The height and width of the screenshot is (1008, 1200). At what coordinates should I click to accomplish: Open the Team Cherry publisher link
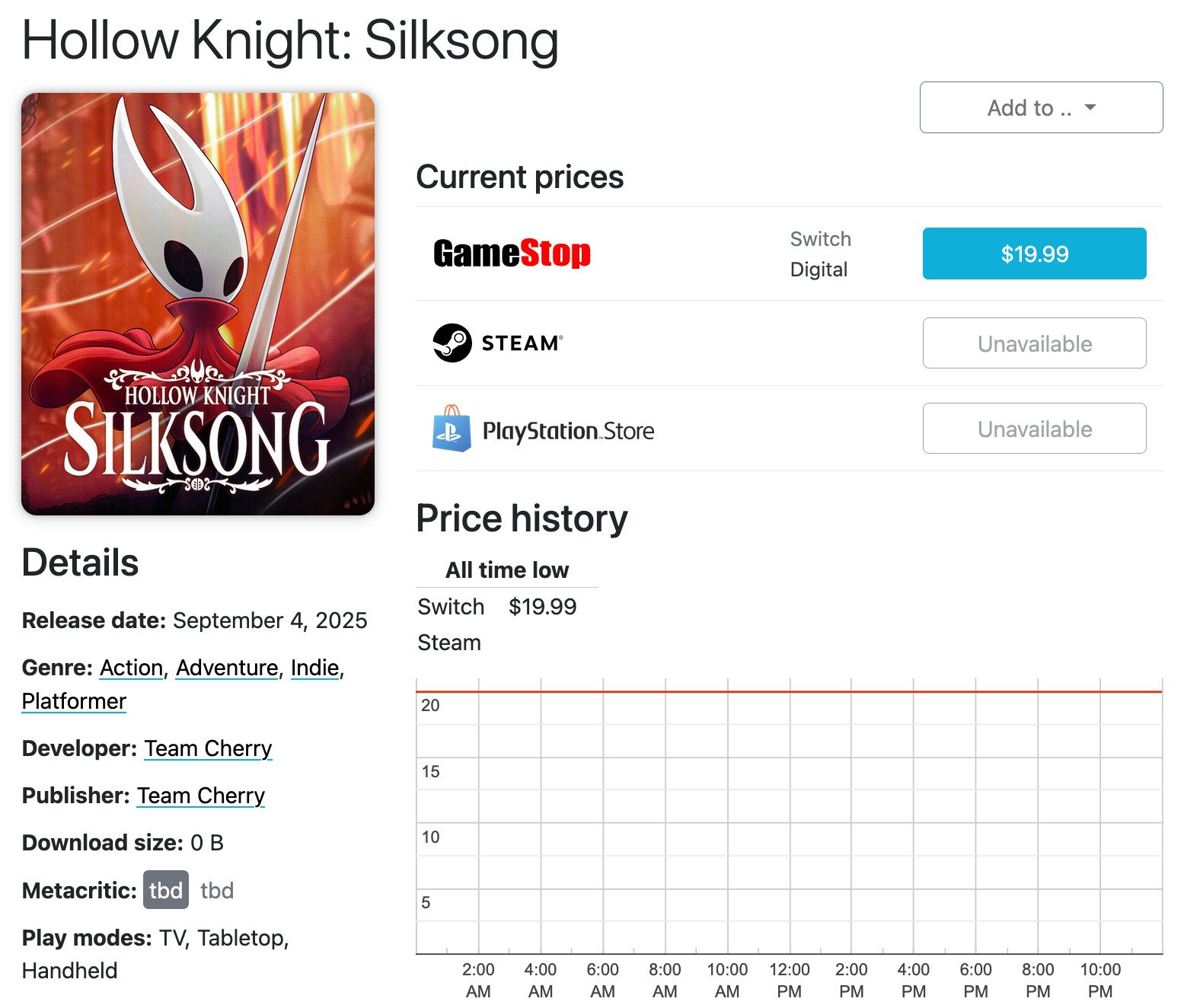tap(201, 796)
